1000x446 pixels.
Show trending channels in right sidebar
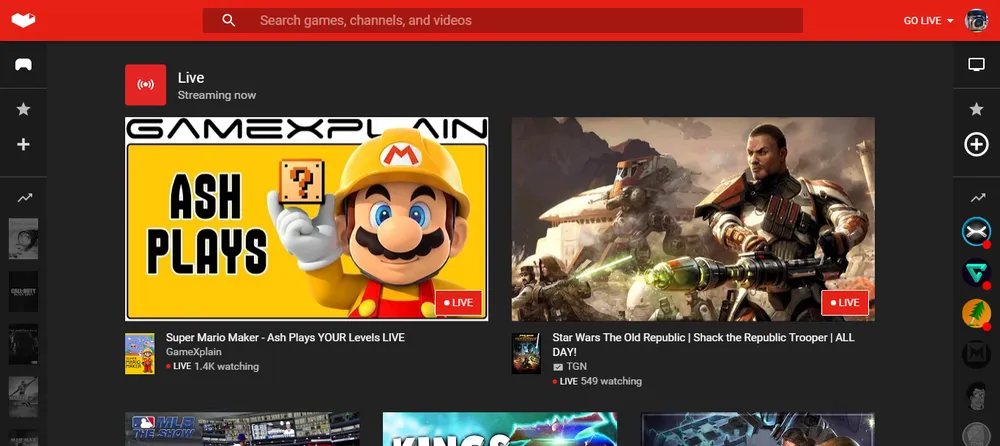tap(976, 198)
